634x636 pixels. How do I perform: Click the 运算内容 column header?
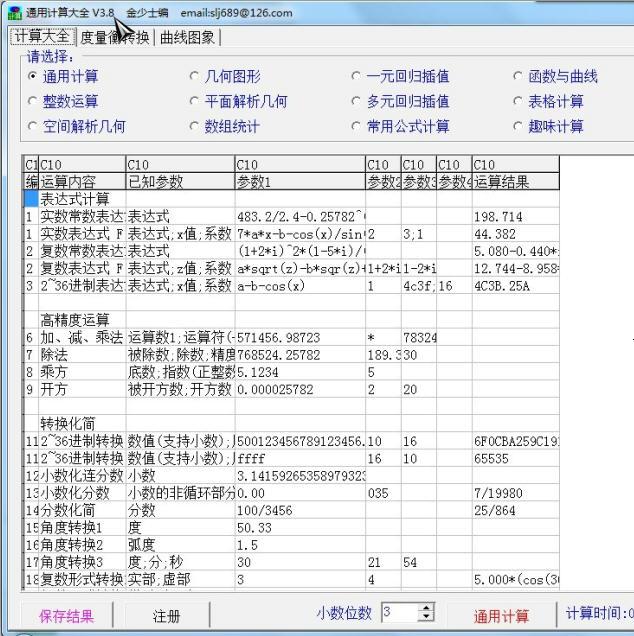click(x=82, y=181)
